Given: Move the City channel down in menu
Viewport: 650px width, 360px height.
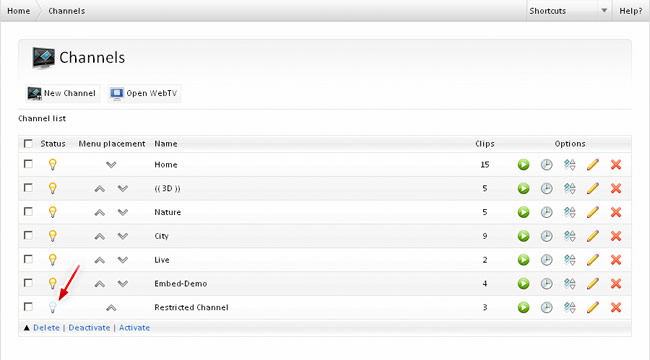Looking at the screenshot, I should (x=123, y=236).
